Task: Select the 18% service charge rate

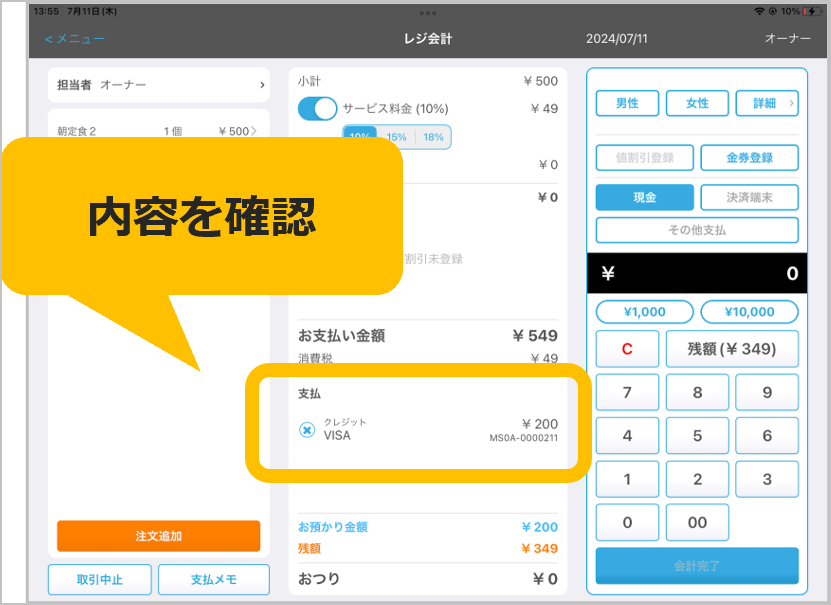Action: tap(433, 138)
